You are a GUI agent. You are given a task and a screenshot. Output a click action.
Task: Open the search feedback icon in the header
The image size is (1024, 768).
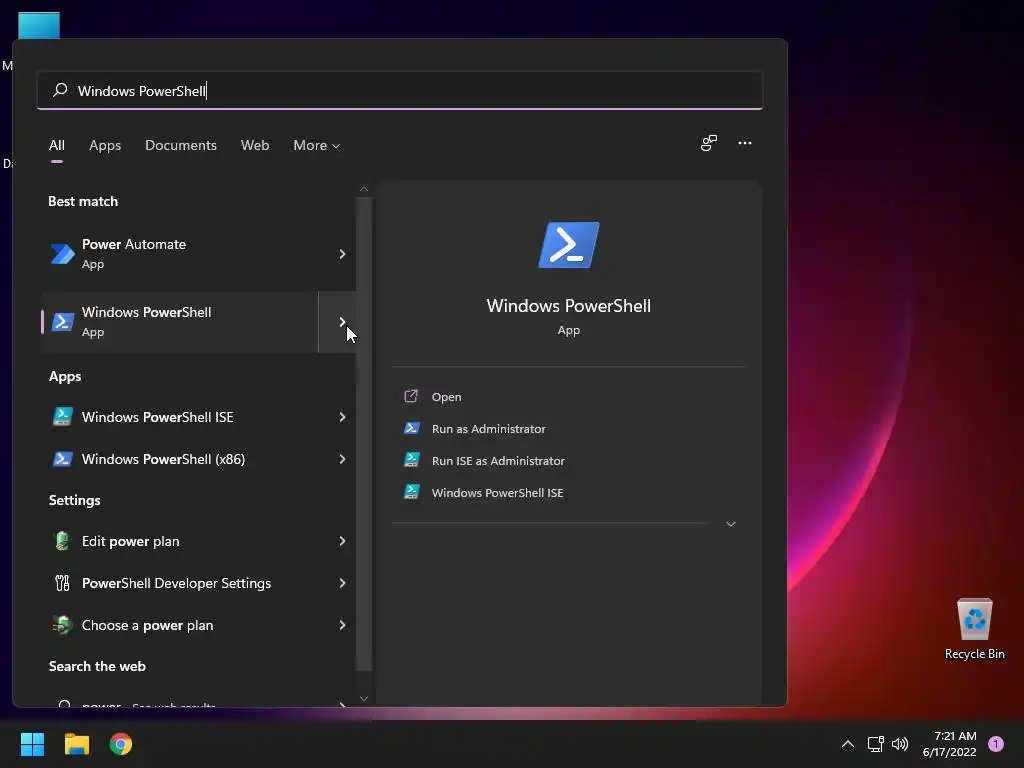[709, 143]
